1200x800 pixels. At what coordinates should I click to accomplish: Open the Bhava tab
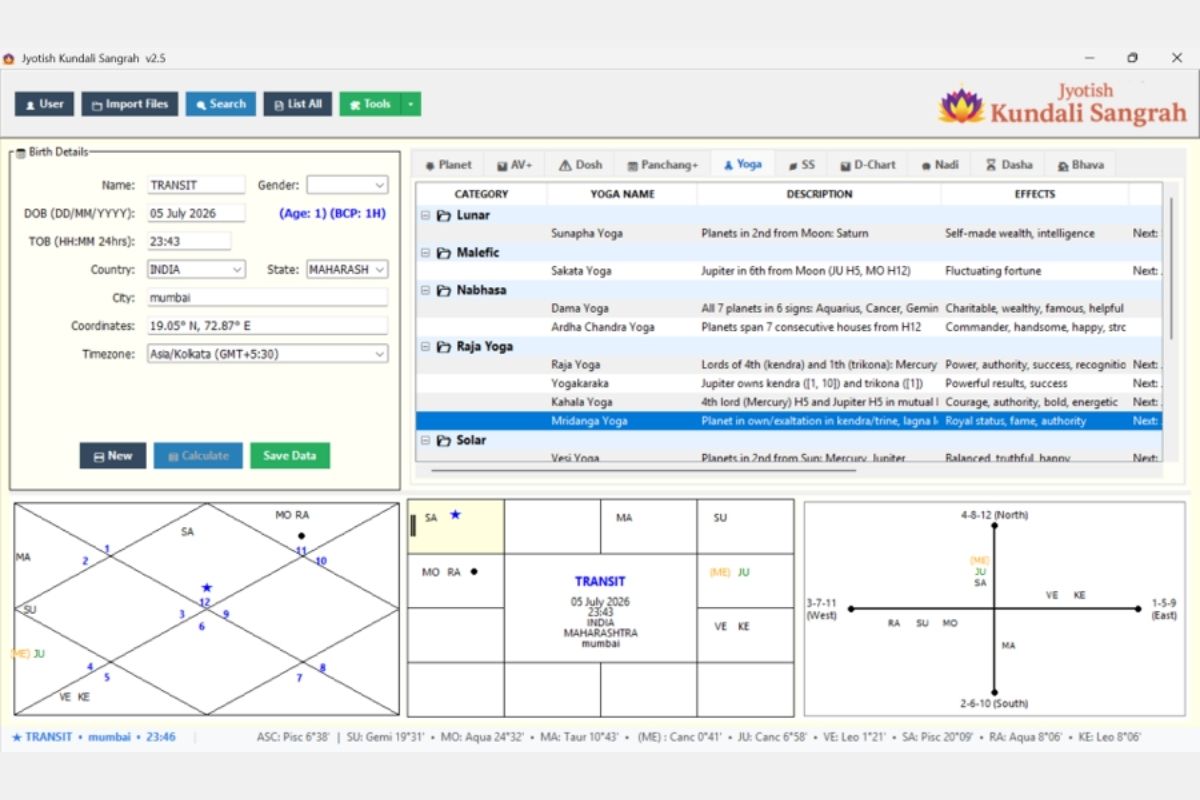pos(1080,165)
